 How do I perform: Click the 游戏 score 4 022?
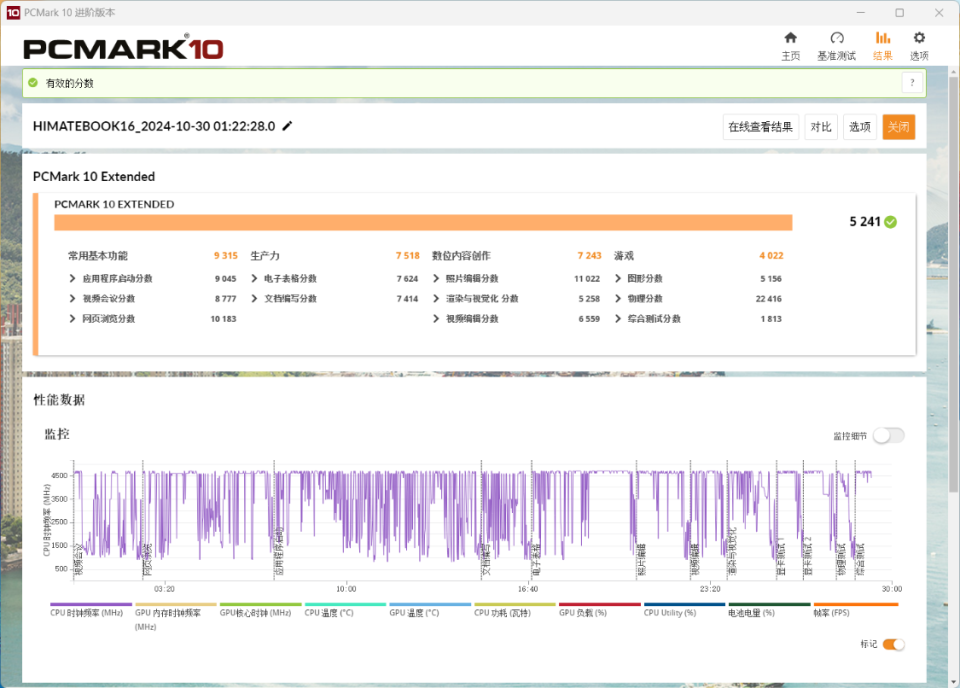coord(771,256)
